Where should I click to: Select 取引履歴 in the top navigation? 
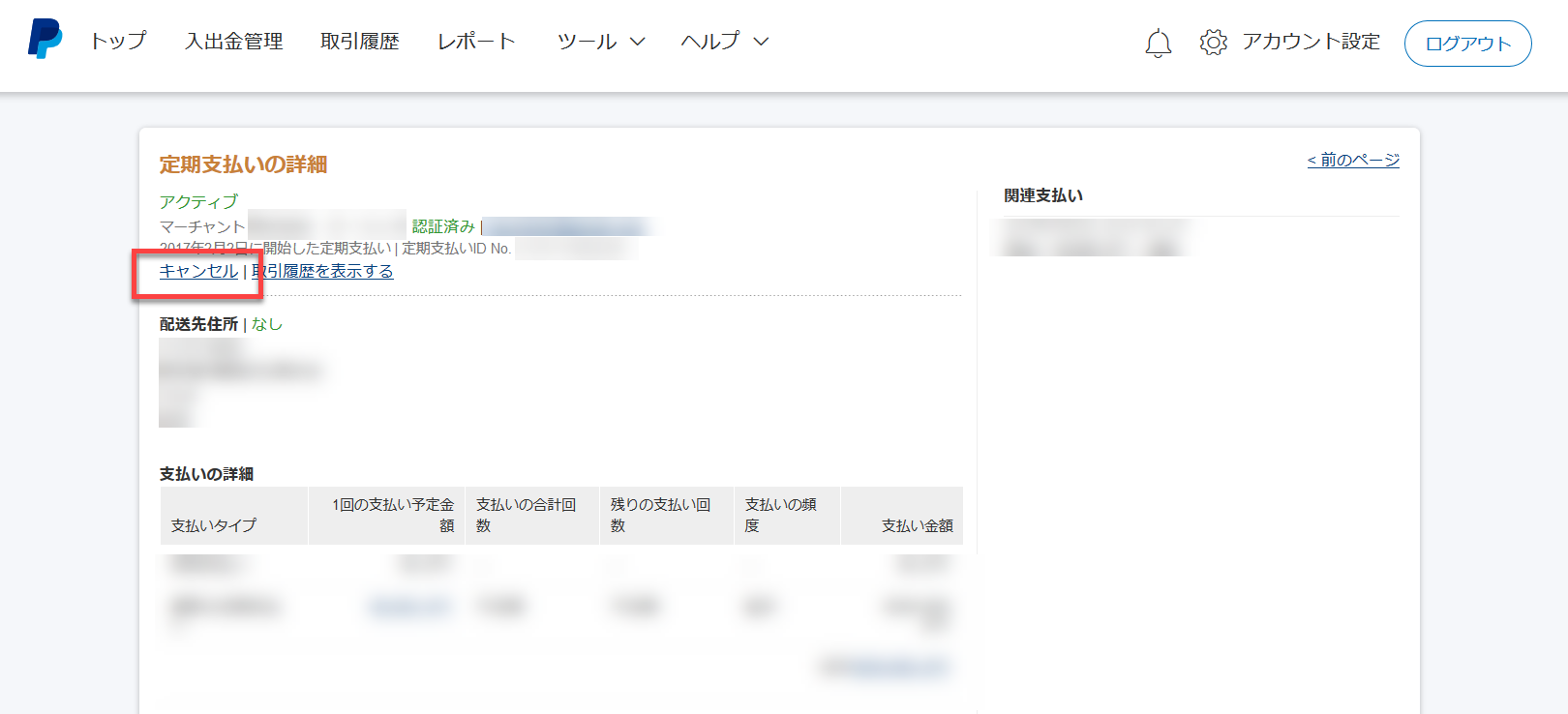360,42
